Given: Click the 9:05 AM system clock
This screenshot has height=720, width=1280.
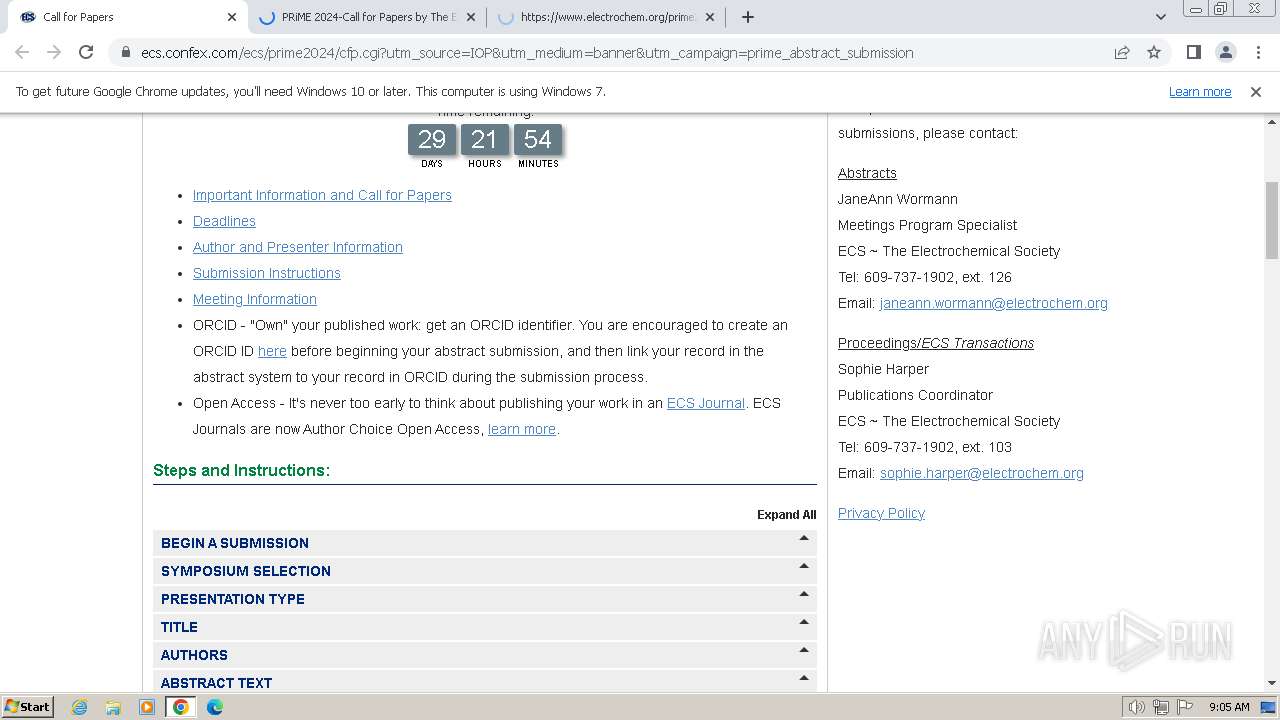Looking at the screenshot, I should 1229,707.
